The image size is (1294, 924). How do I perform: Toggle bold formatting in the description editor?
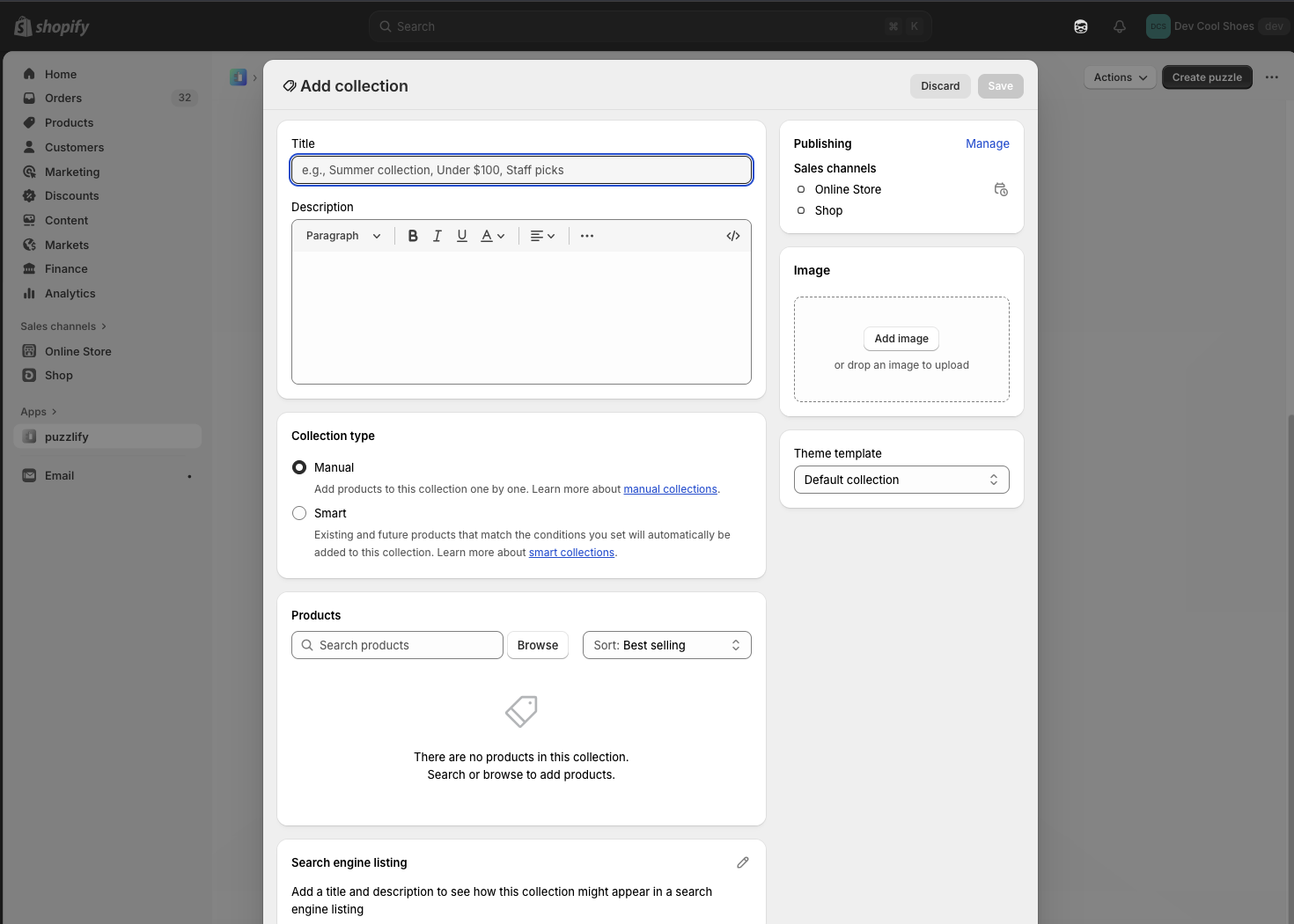pyautogui.click(x=412, y=235)
